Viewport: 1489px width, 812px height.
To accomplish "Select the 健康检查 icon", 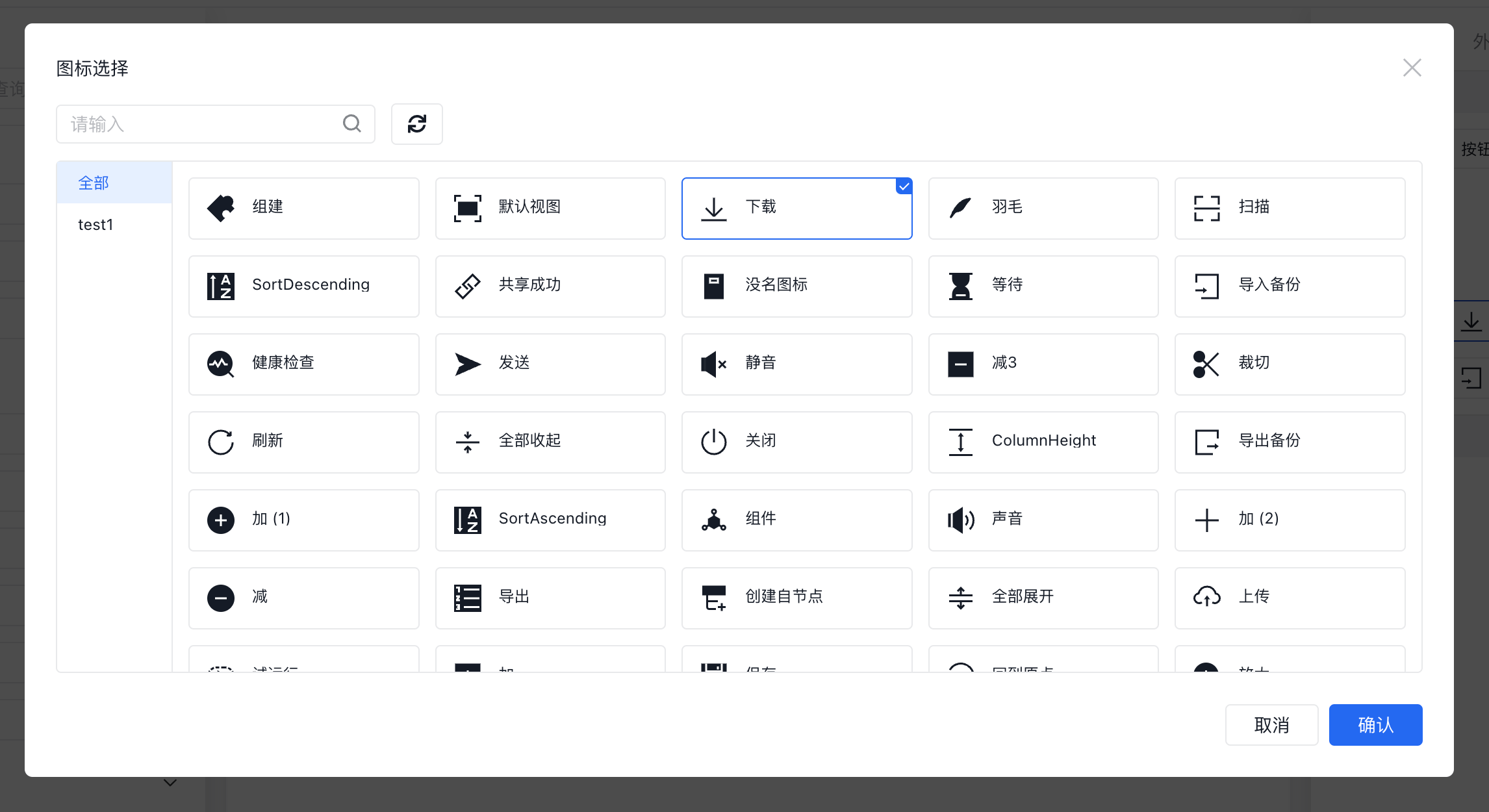I will (x=303, y=364).
